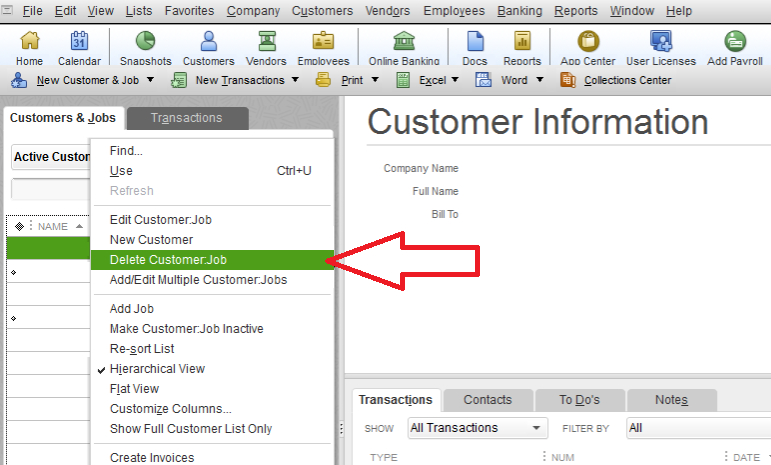Click the TYPE column header
The image size is (771, 465).
(x=384, y=458)
